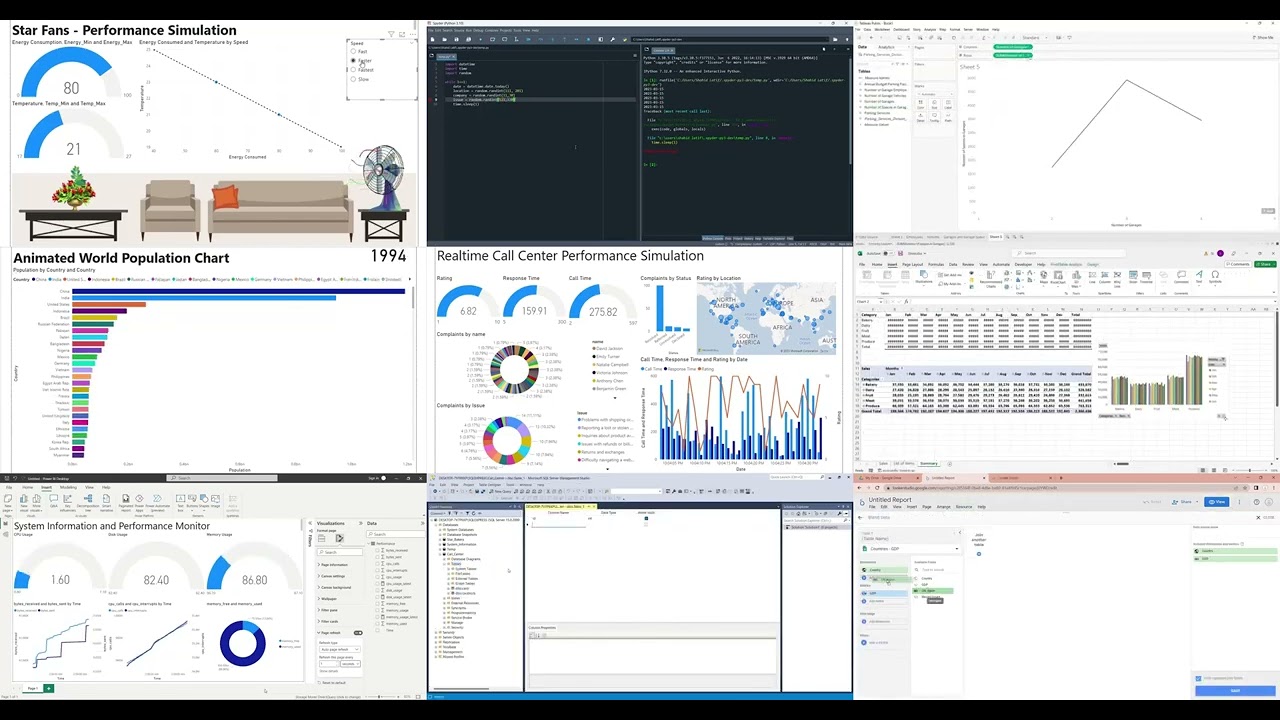Toggle Page refresh switch in Power BI
This screenshot has width=1280, height=720.
[x=358, y=633]
